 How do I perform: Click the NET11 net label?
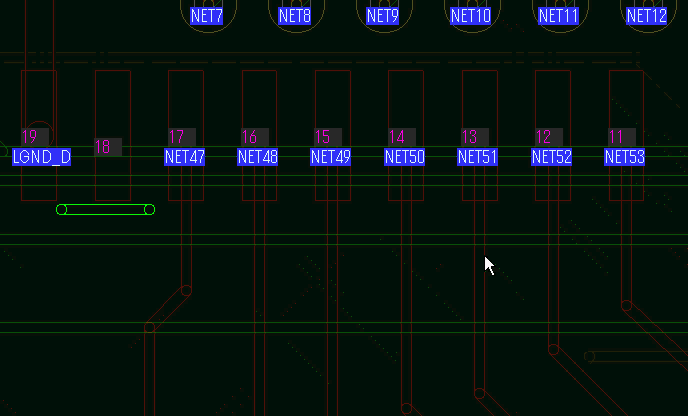pos(559,16)
